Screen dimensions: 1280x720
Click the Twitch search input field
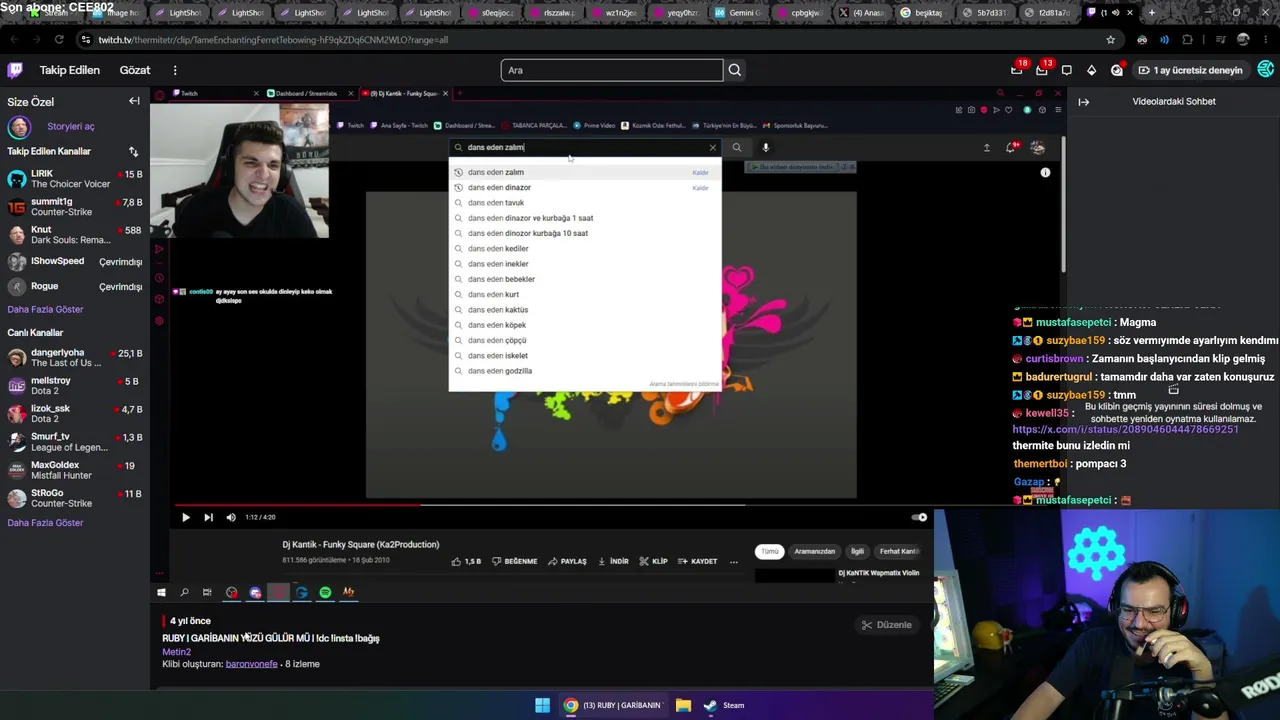612,70
